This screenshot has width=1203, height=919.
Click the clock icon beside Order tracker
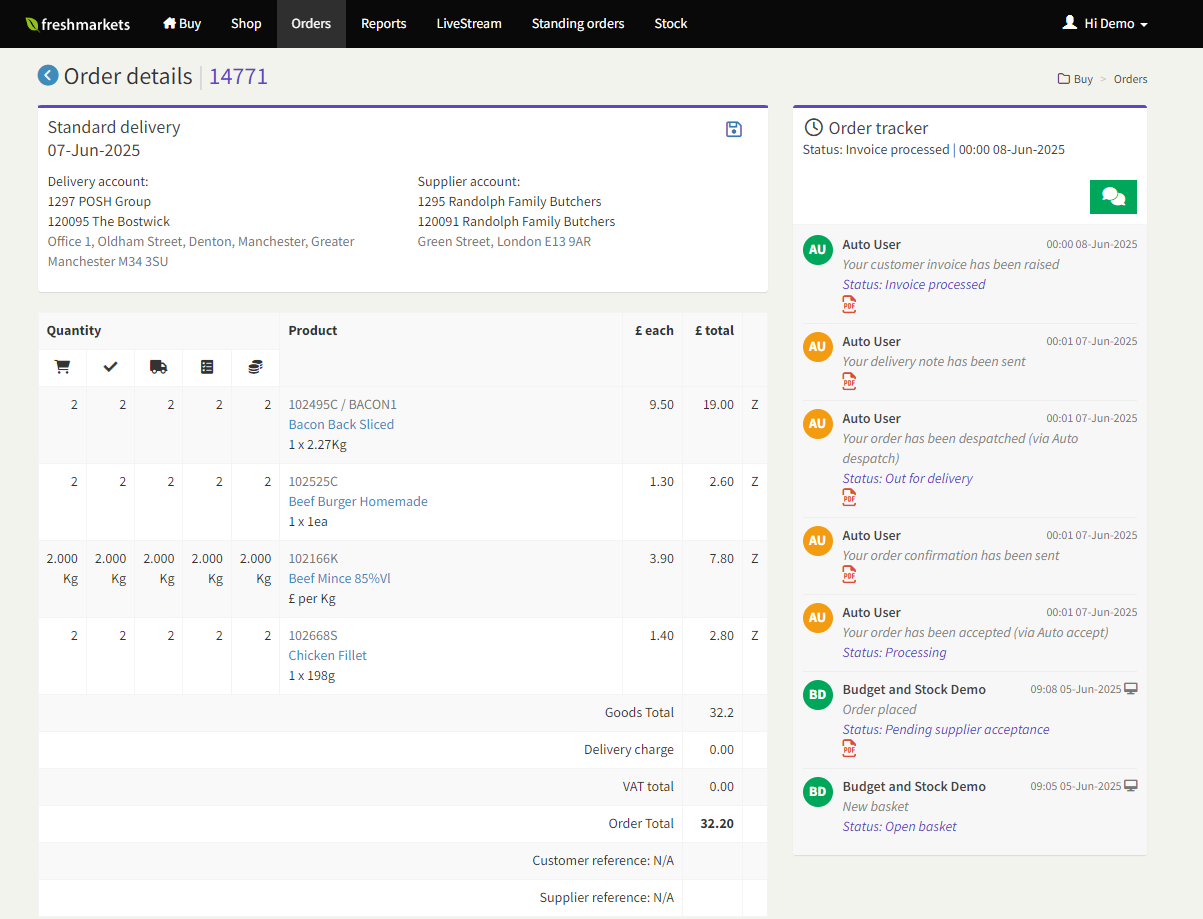pyautogui.click(x=814, y=127)
